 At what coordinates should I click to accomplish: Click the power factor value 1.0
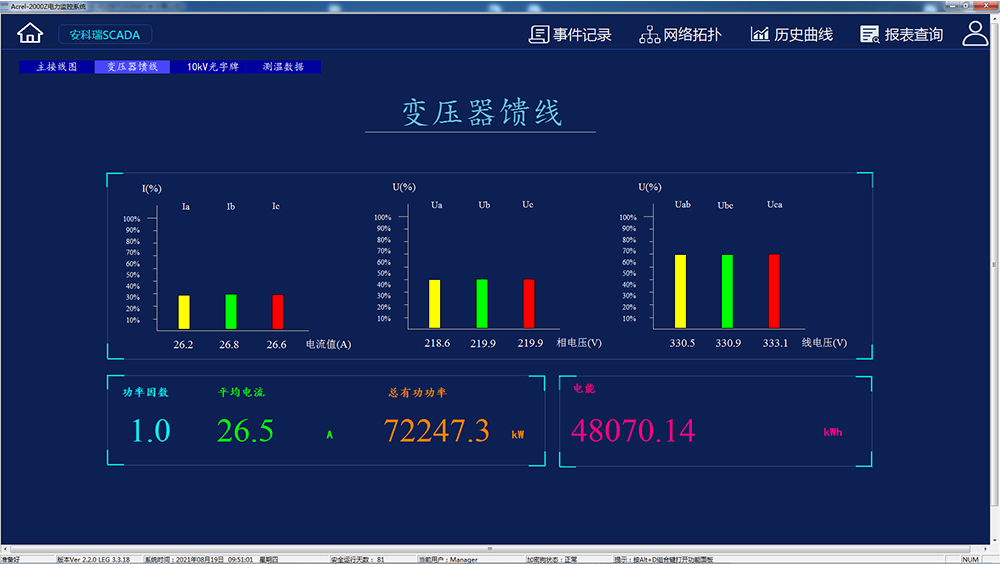point(151,431)
